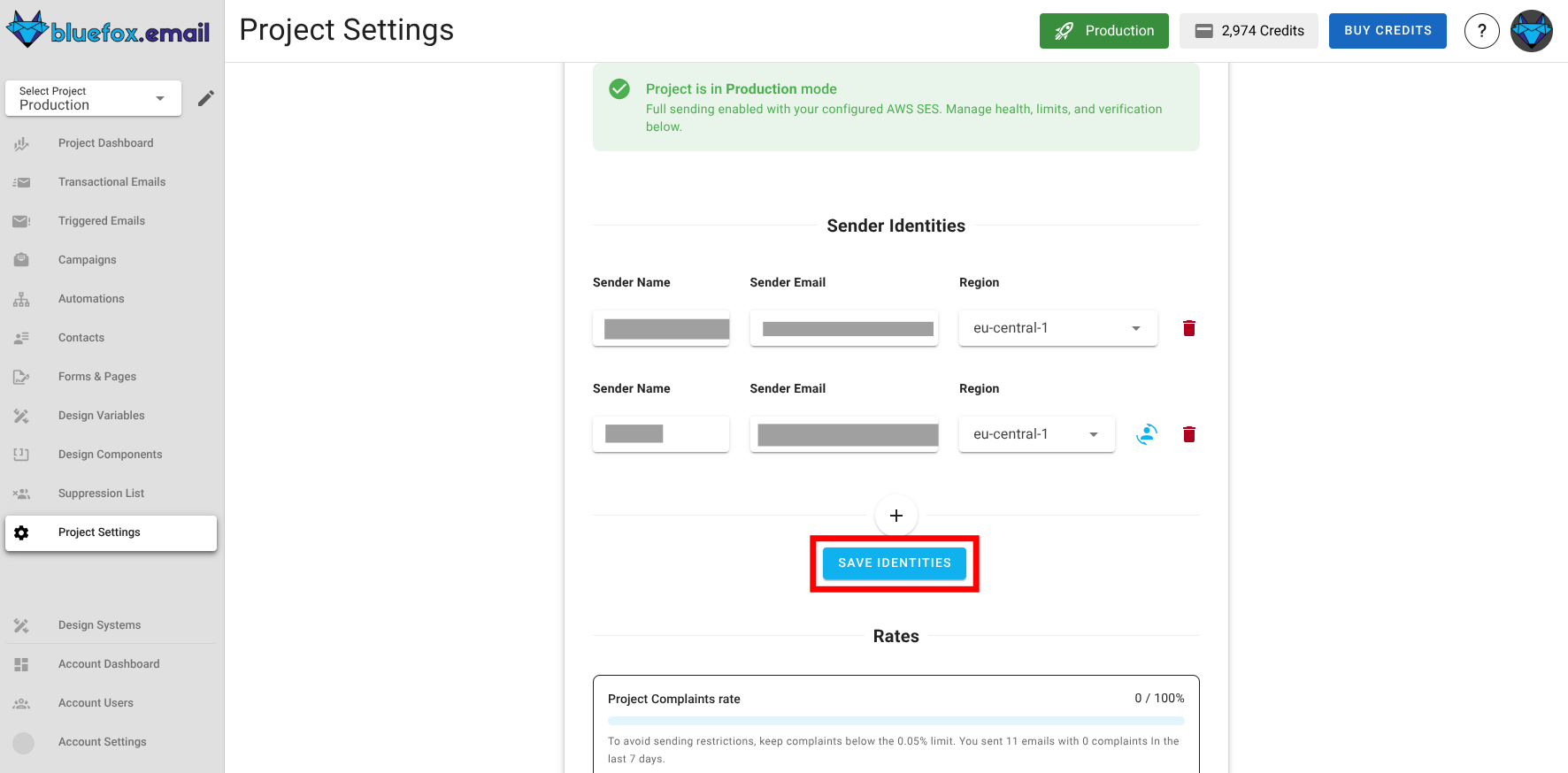Delete the second sender identity
1568x773 pixels.
tap(1188, 434)
